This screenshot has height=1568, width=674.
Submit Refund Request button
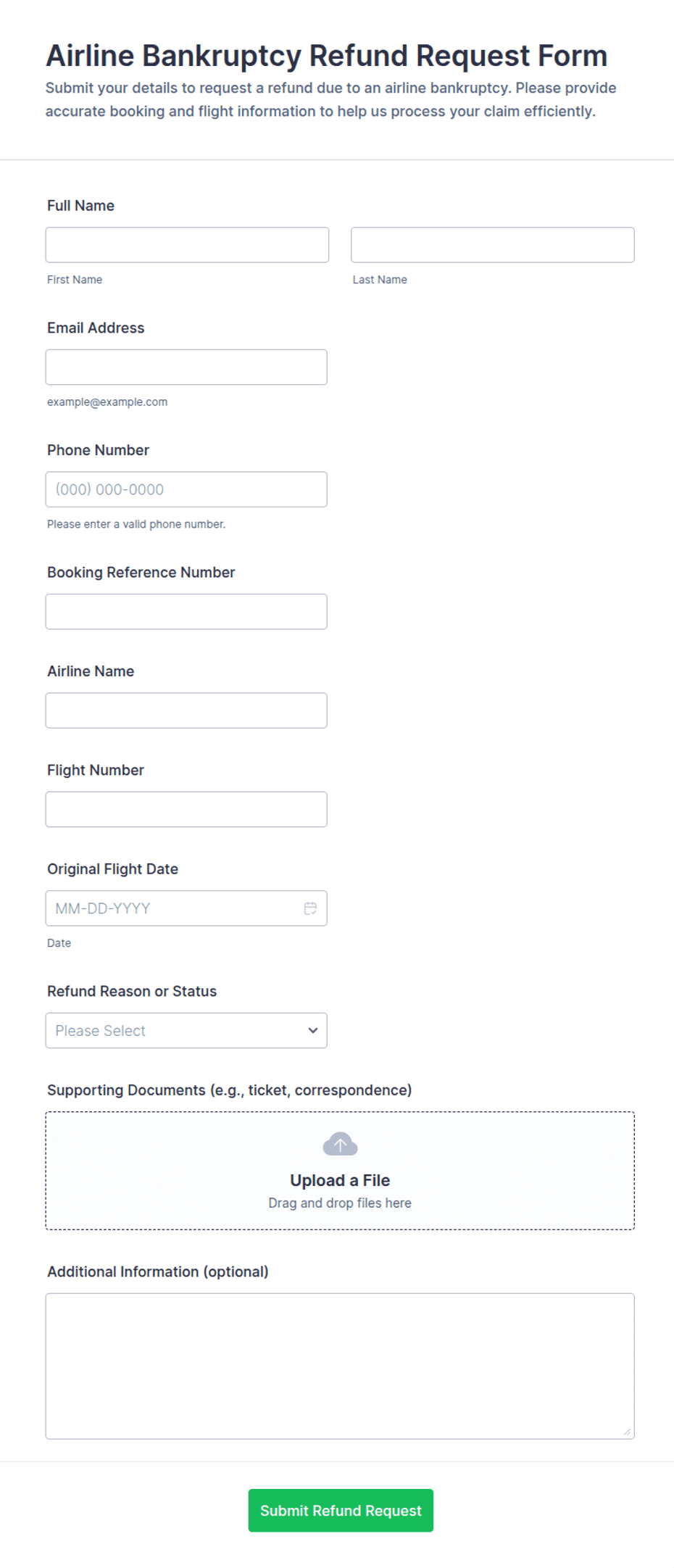point(341,1511)
